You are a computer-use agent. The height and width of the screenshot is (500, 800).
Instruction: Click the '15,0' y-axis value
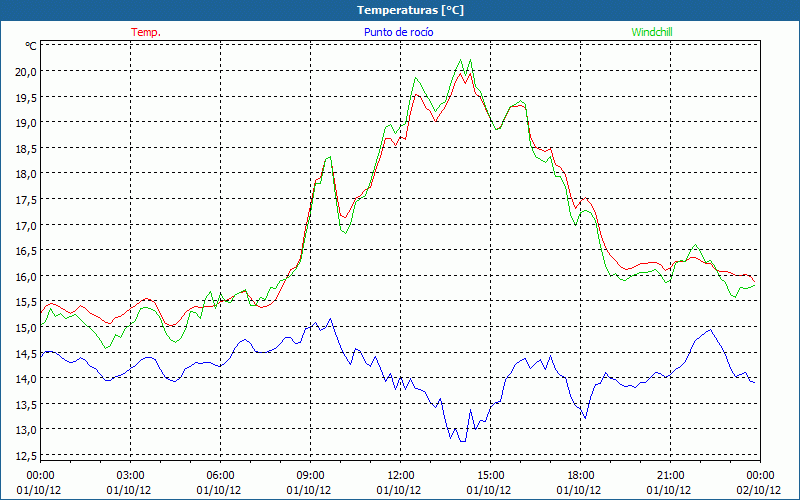(27, 328)
